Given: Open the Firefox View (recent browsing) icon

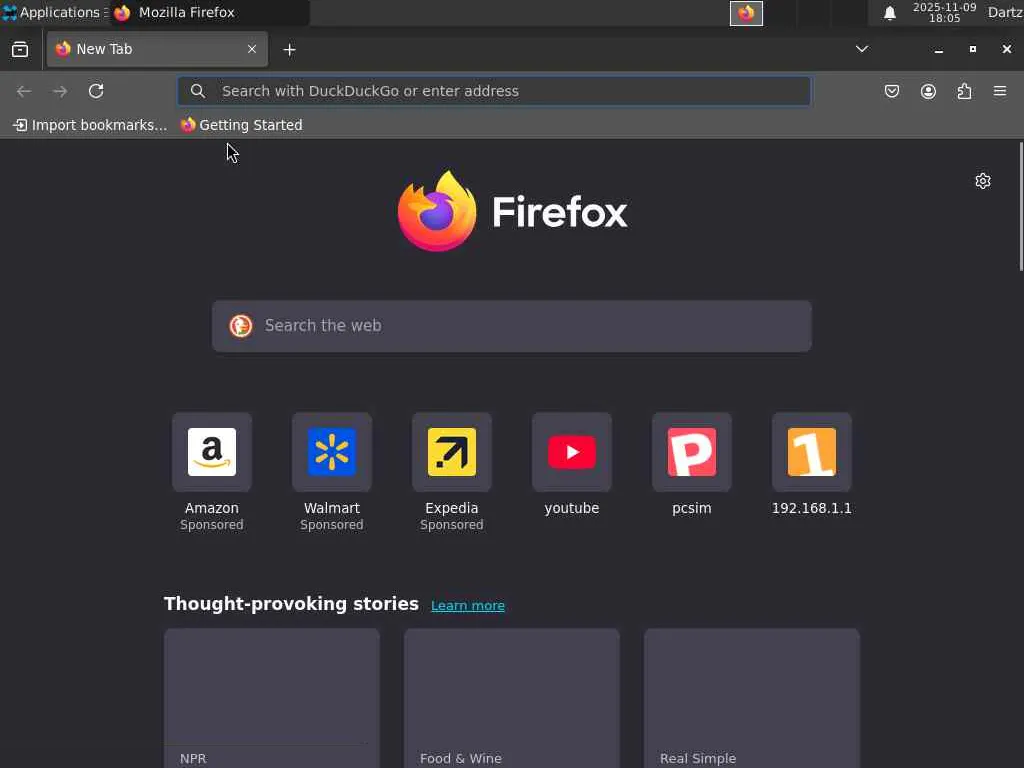Looking at the screenshot, I should (20, 50).
